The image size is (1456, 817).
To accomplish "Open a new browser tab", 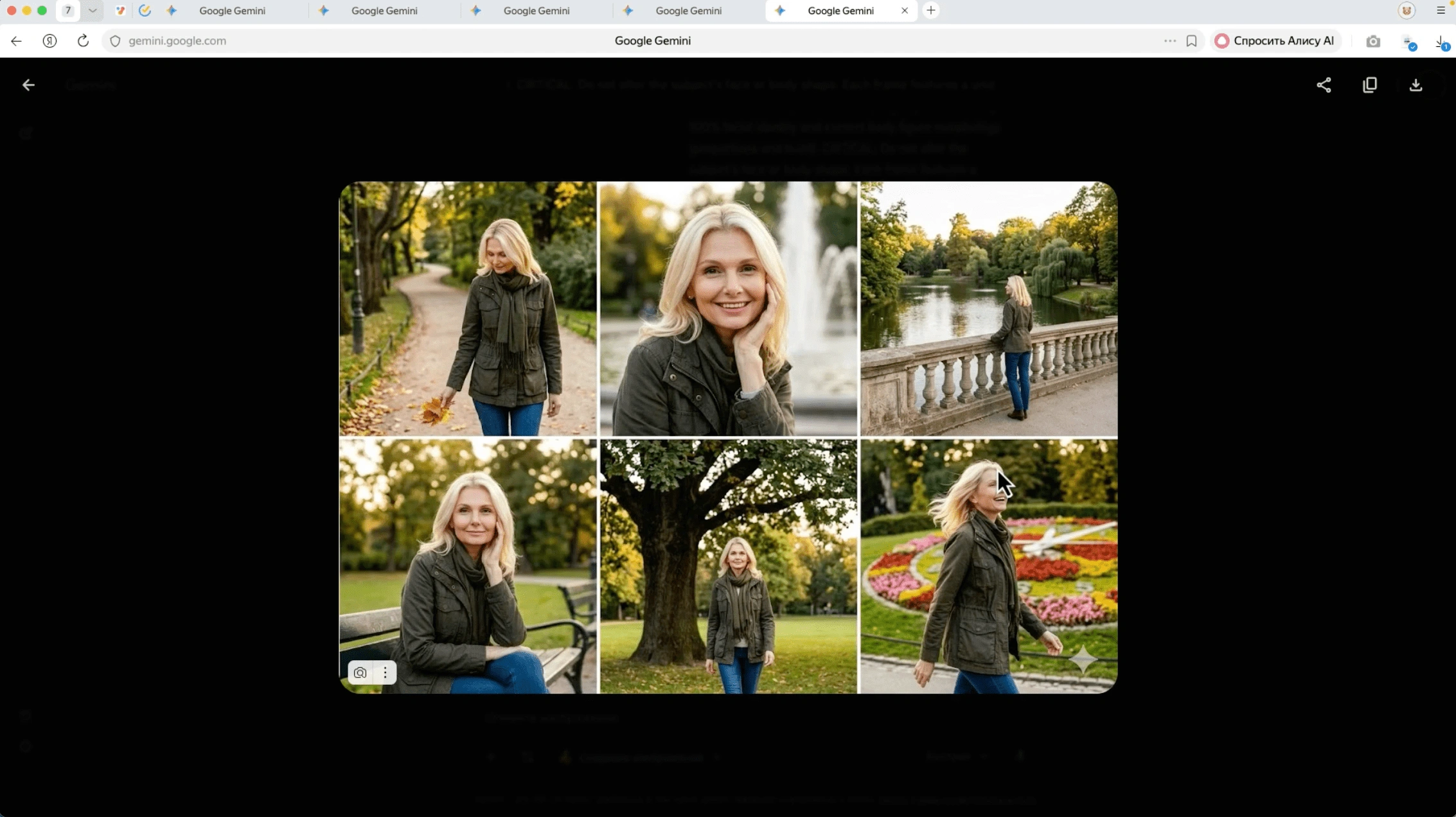I will [x=930, y=10].
